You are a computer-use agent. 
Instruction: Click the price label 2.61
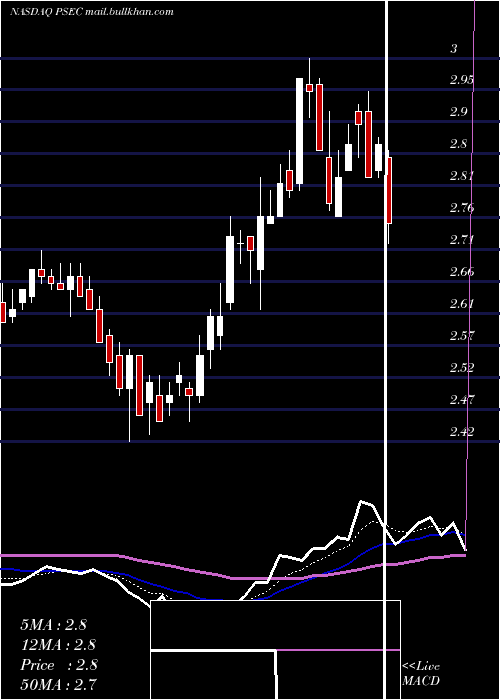pos(462,304)
